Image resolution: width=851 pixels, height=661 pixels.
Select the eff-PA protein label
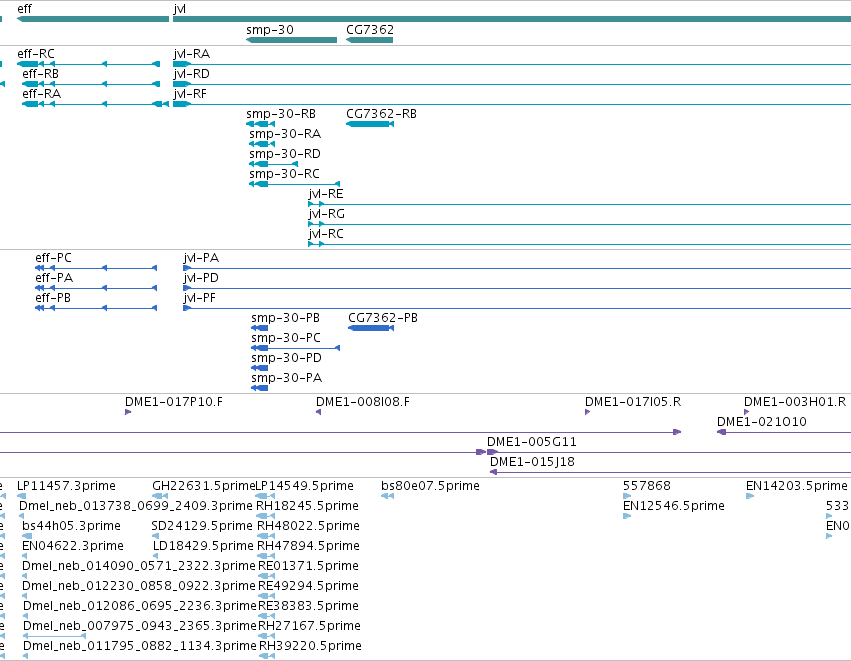[x=54, y=278]
